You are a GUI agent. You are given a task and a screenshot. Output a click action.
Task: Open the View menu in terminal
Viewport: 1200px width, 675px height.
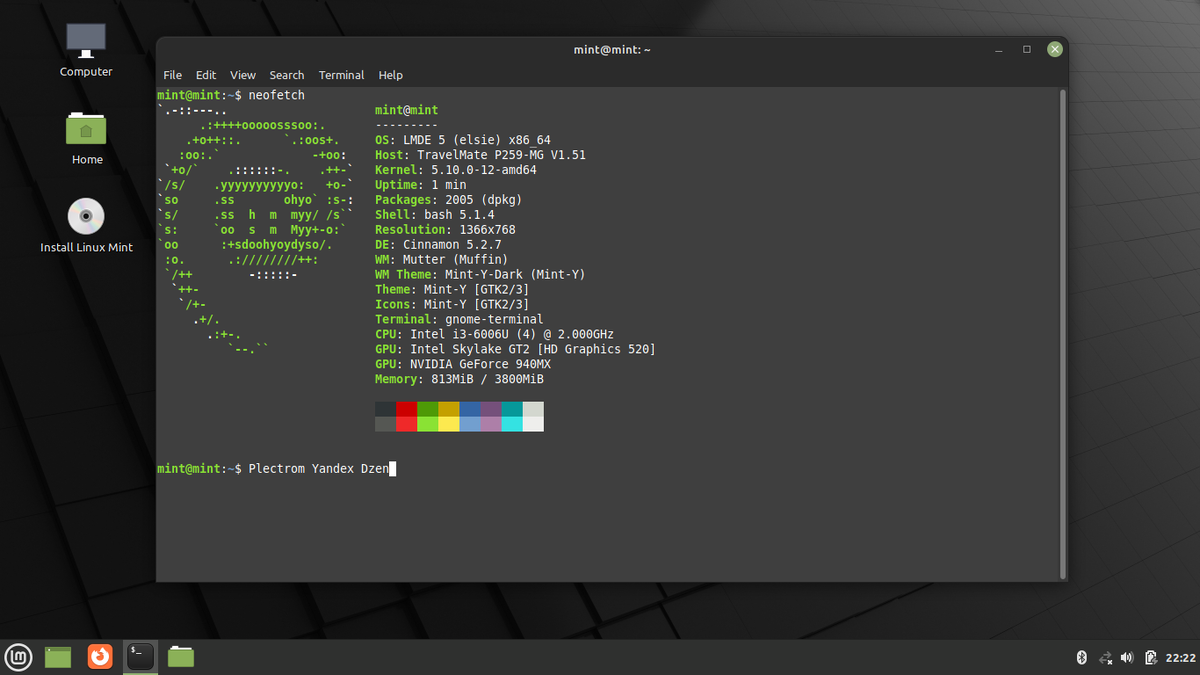click(243, 75)
